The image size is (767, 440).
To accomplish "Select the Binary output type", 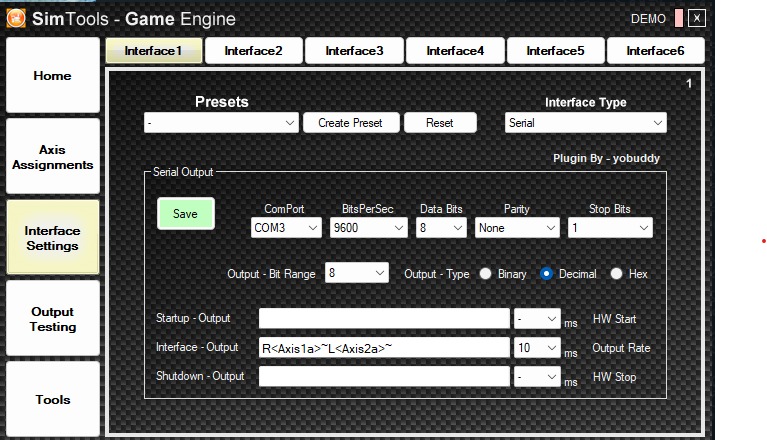I will [x=486, y=274].
